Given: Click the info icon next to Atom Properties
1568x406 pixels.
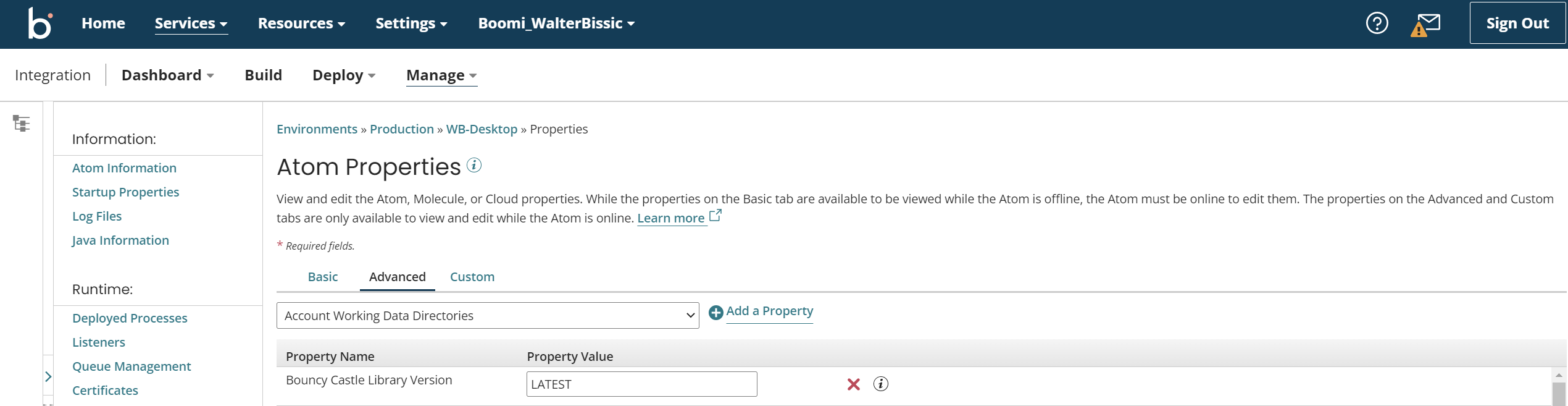Looking at the screenshot, I should 473,166.
